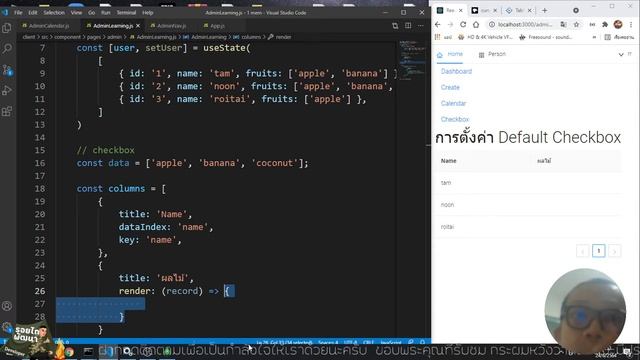Expand the bookmarks overflow chevron
The height and width of the screenshot is (360, 640).
pos(594,37)
